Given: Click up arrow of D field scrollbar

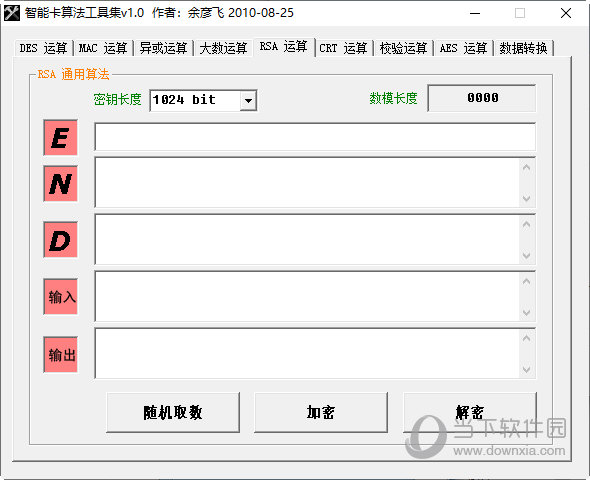Looking at the screenshot, I should (527, 225).
